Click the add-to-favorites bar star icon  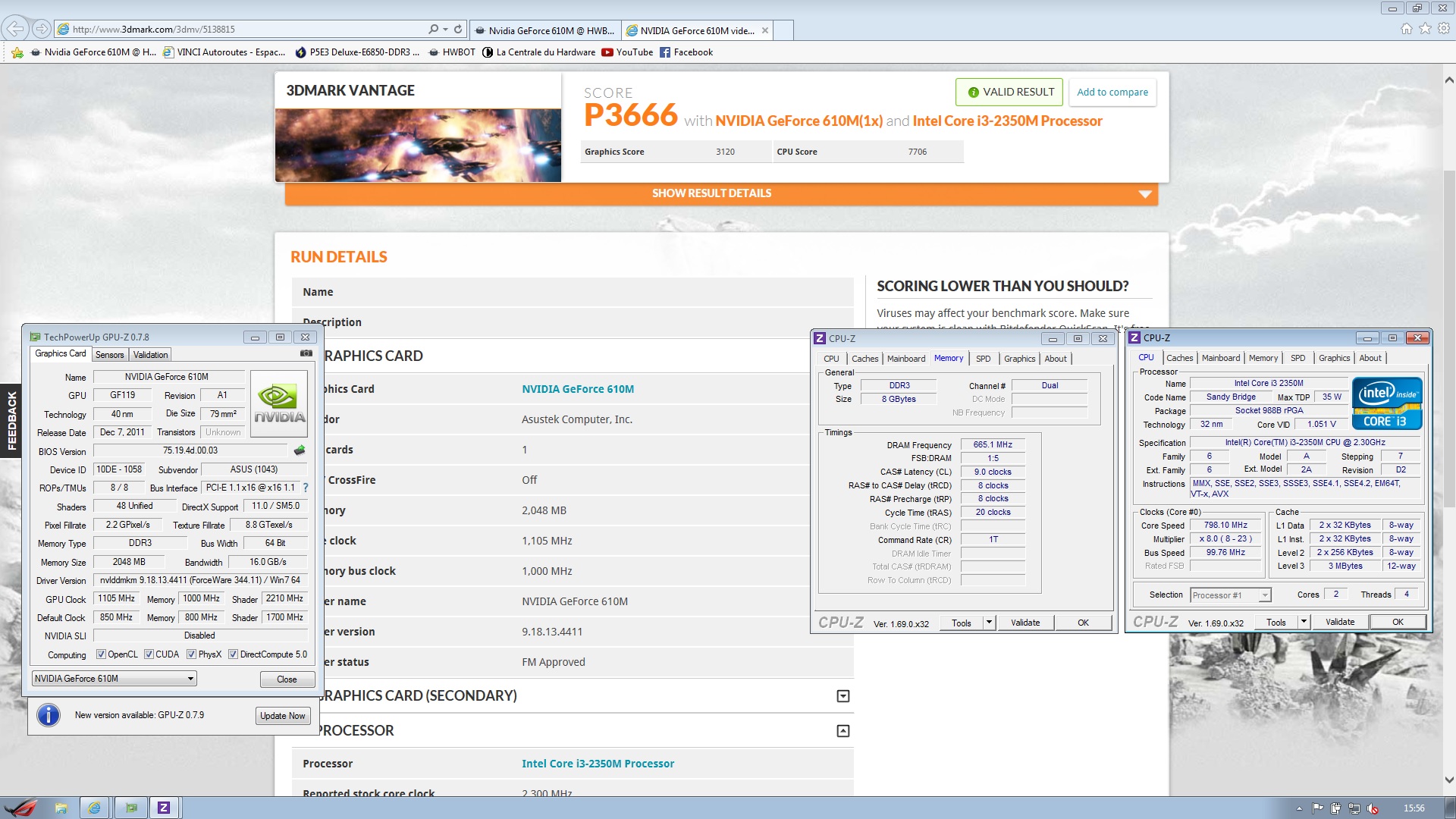17,52
